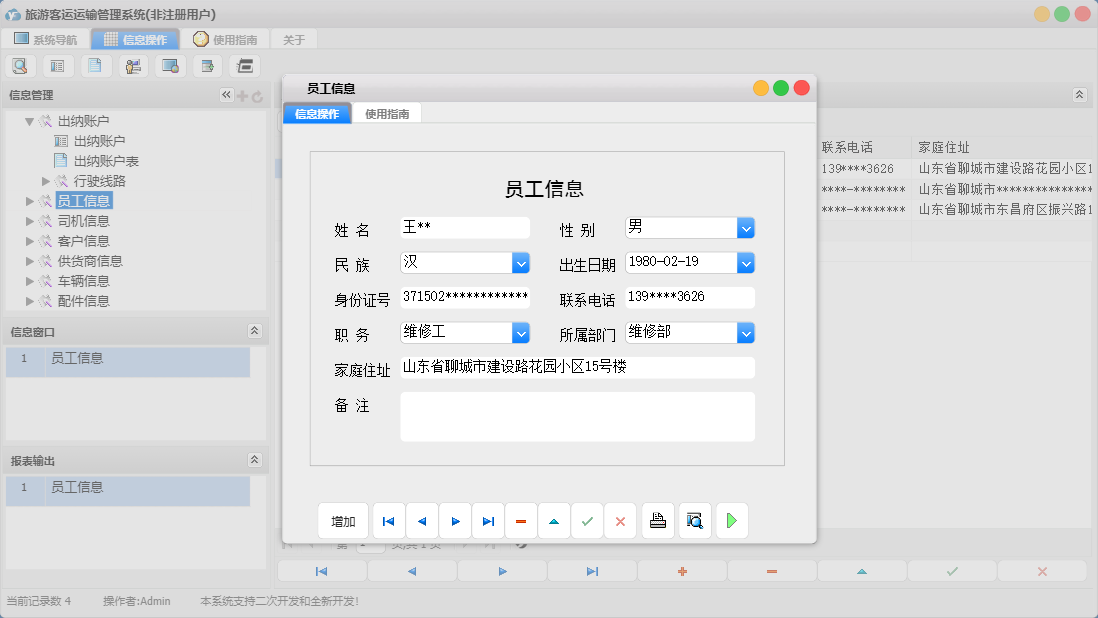Click the add plus icon on the 信息管理 panel header
The image size is (1098, 618).
[244, 95]
